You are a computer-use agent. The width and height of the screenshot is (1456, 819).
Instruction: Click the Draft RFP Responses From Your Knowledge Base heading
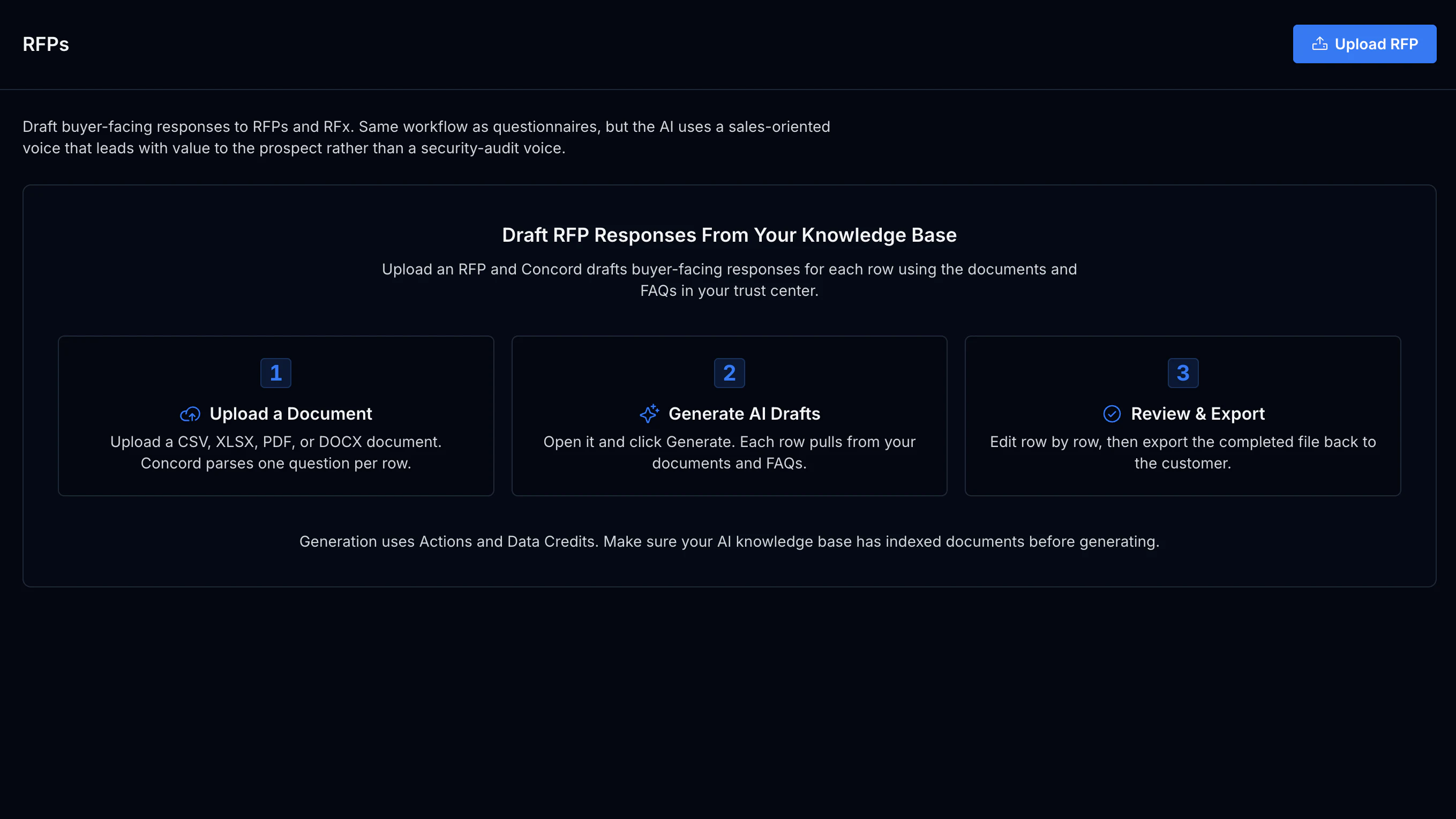[729, 235]
